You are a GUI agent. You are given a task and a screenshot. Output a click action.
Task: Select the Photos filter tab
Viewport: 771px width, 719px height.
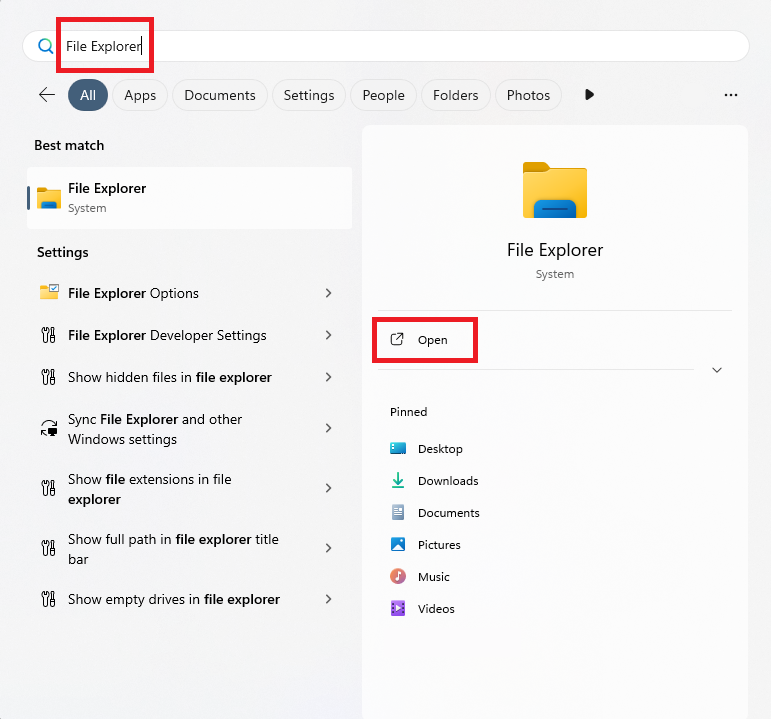tap(528, 95)
